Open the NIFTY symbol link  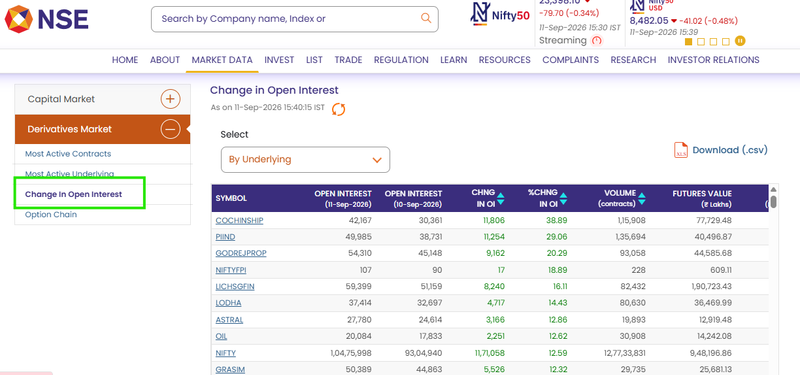click(x=226, y=353)
